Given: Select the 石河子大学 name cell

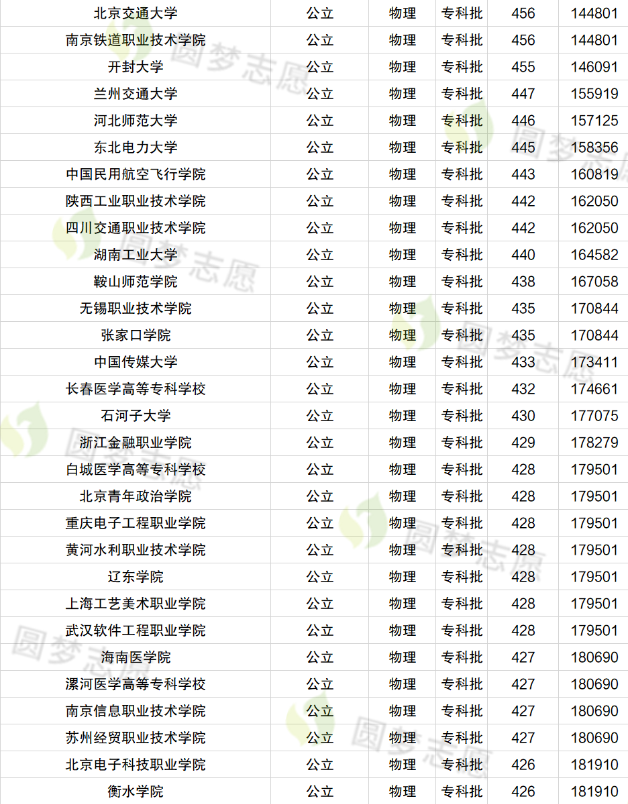Looking at the screenshot, I should pyautogui.click(x=135, y=416).
